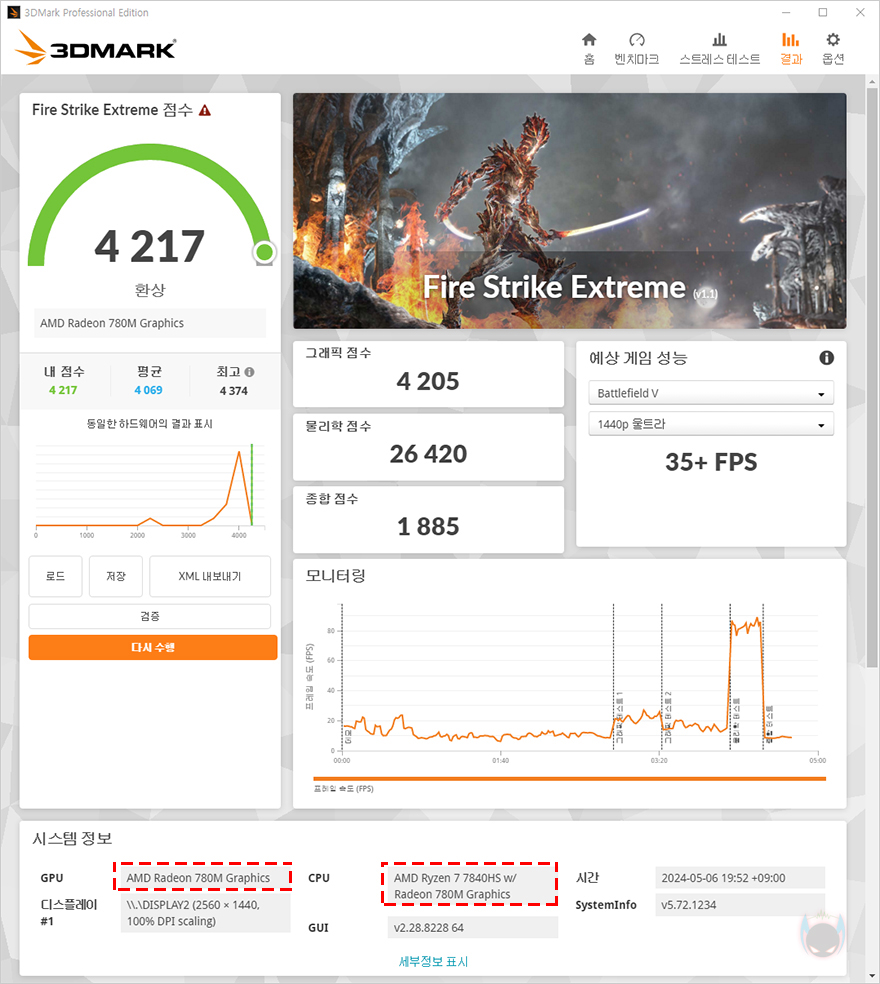
Task: Click the 물리학 점수 26 420 card
Action: (x=428, y=447)
